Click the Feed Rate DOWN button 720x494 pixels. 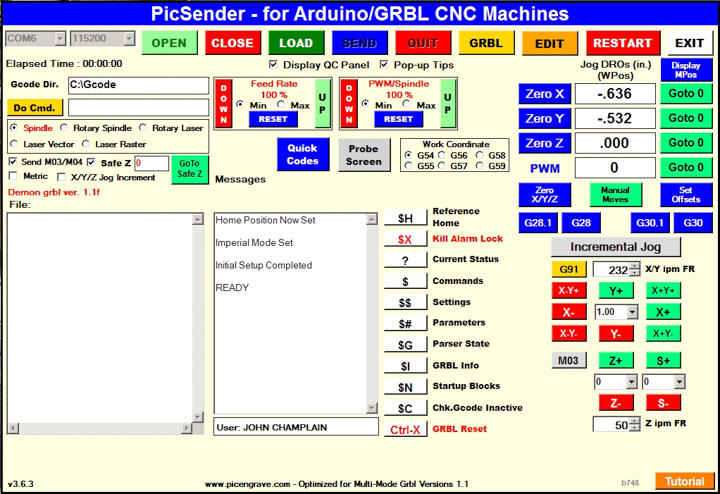[224, 103]
